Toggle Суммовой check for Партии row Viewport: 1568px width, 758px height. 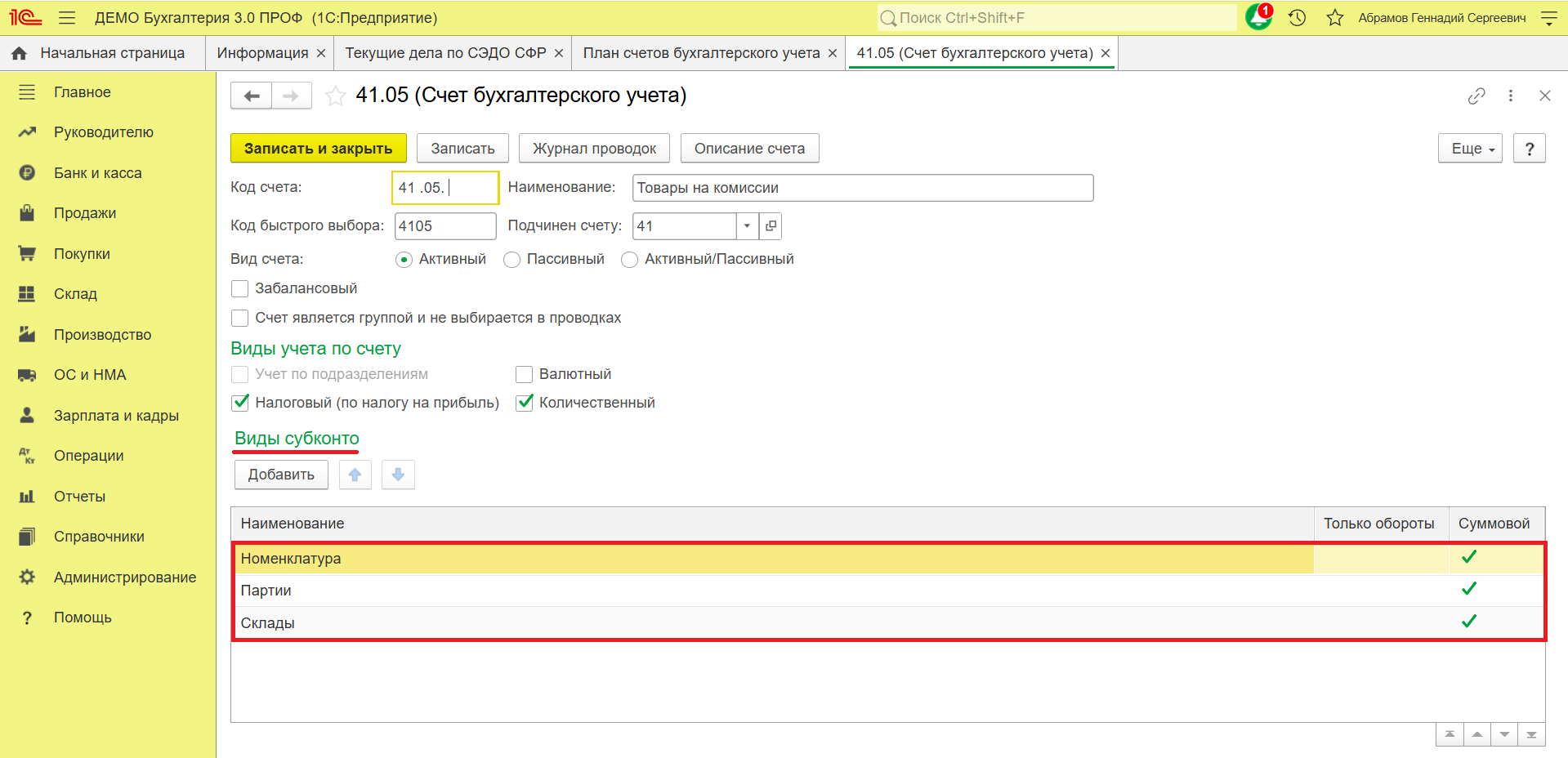click(1469, 589)
